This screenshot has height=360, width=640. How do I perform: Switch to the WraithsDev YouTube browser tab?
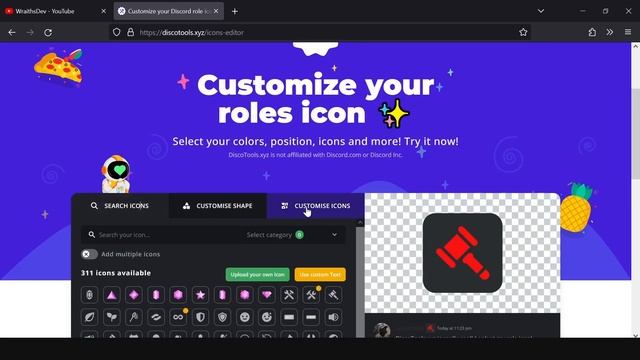(x=54, y=11)
